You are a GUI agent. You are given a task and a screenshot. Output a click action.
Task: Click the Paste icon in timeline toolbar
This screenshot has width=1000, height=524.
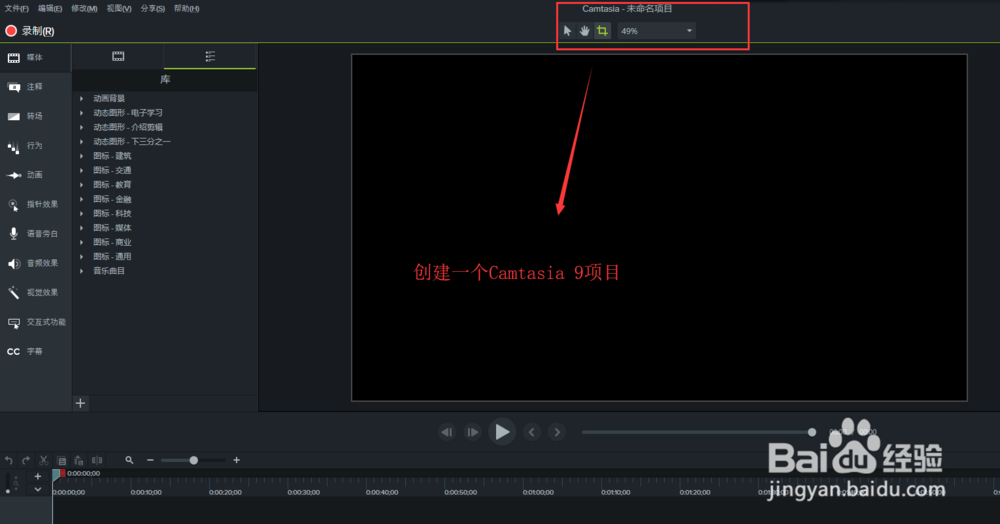tap(79, 460)
